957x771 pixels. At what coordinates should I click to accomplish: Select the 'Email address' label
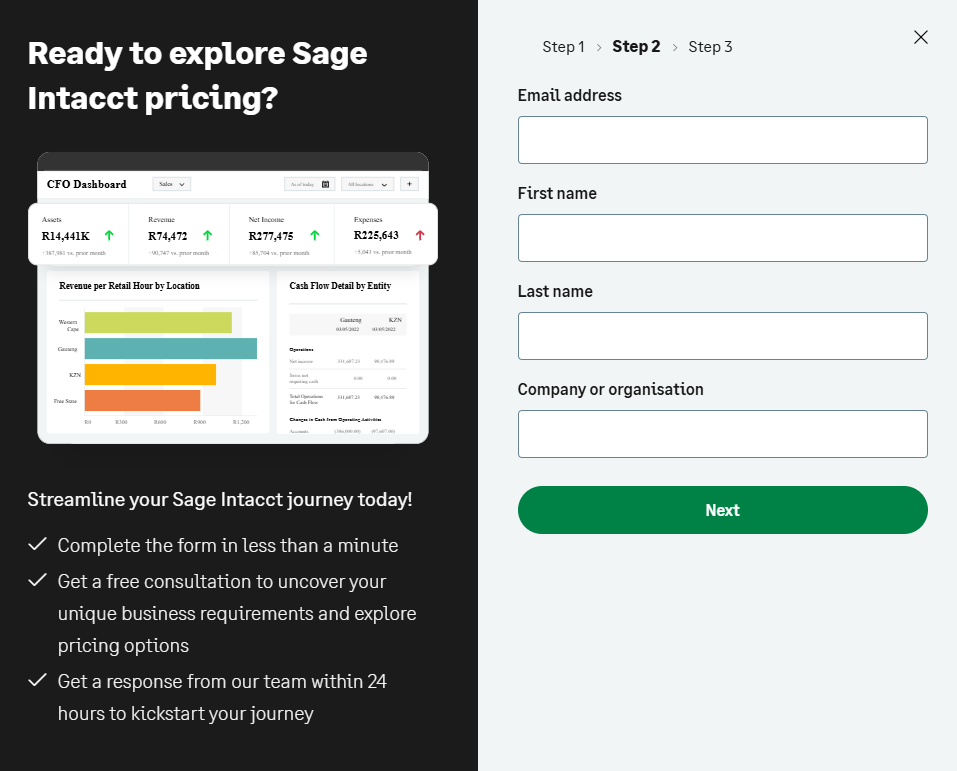(x=569, y=95)
